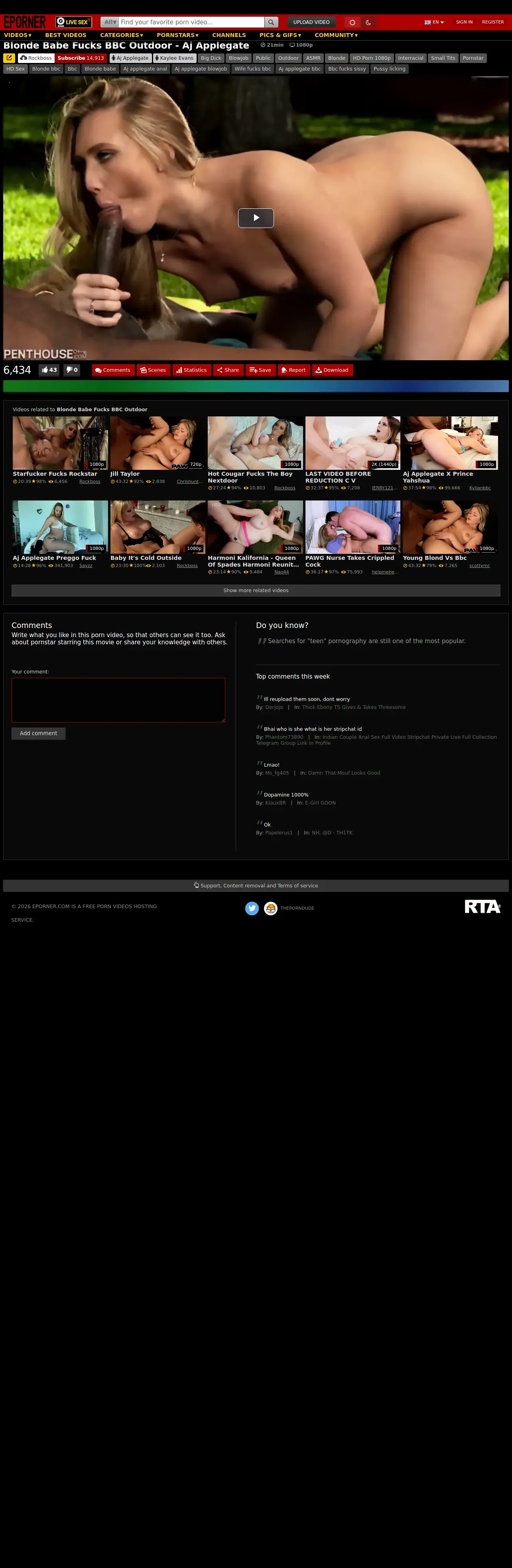Open the Live Sex badge in the header
512x1568 pixels.
click(74, 22)
